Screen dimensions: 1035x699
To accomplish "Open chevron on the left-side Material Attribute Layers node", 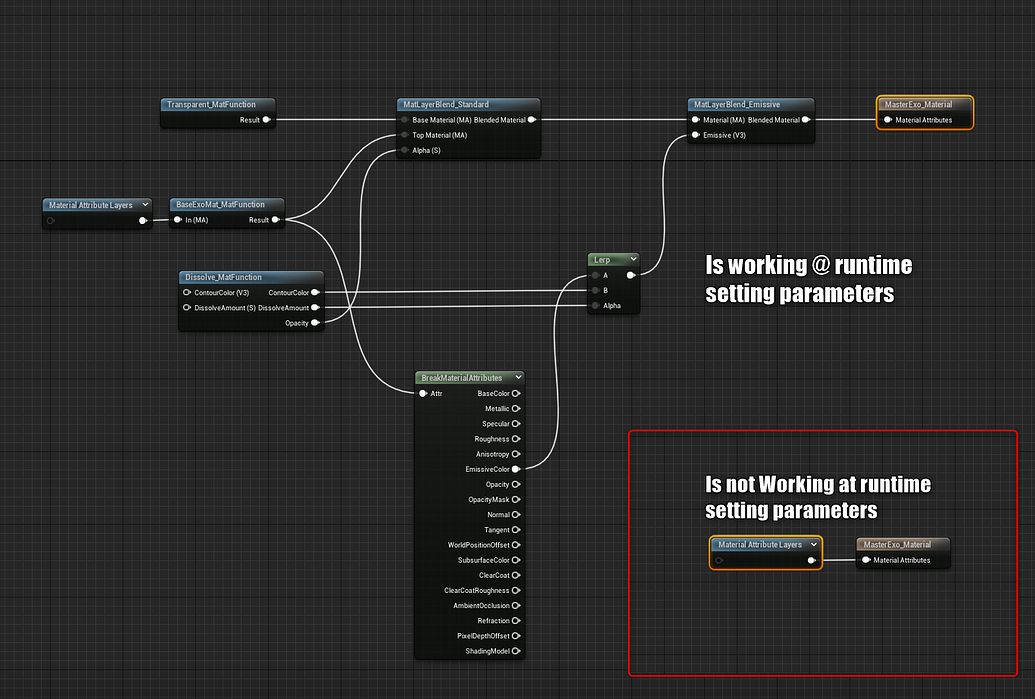I will [x=146, y=205].
